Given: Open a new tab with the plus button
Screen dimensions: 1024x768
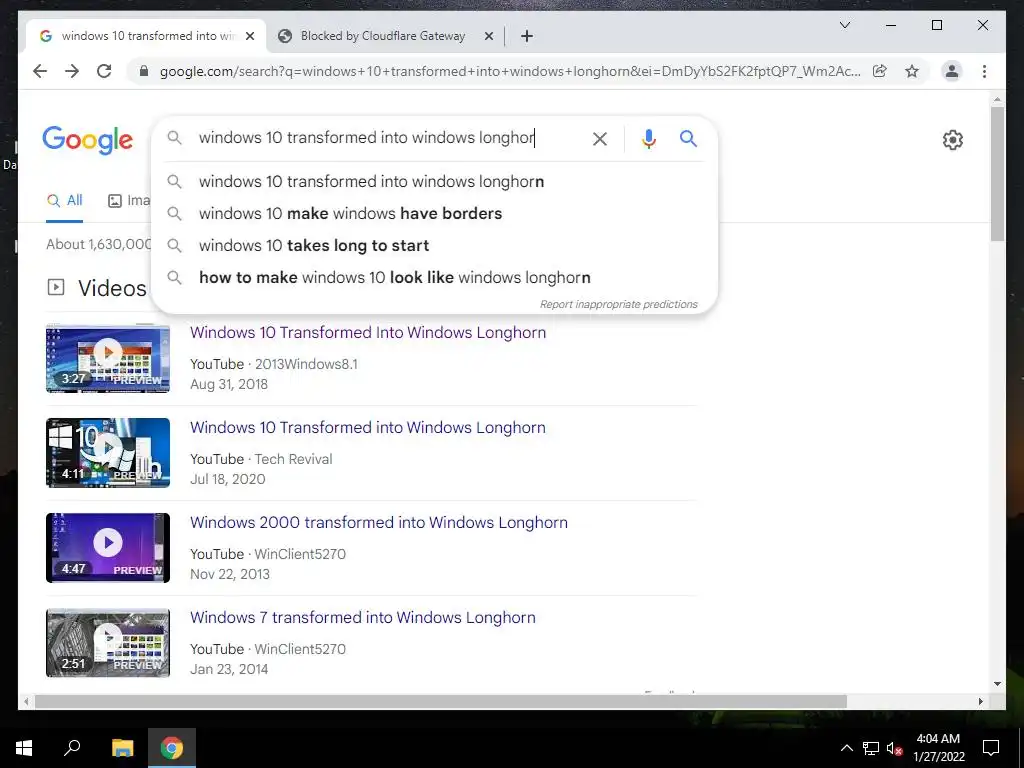Looking at the screenshot, I should pos(527,36).
